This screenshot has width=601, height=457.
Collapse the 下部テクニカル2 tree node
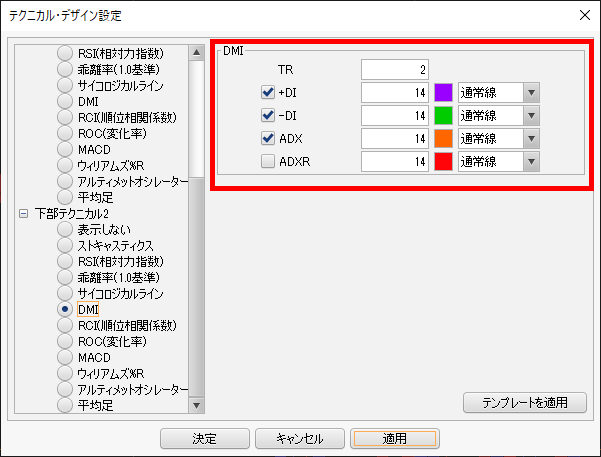[23, 213]
